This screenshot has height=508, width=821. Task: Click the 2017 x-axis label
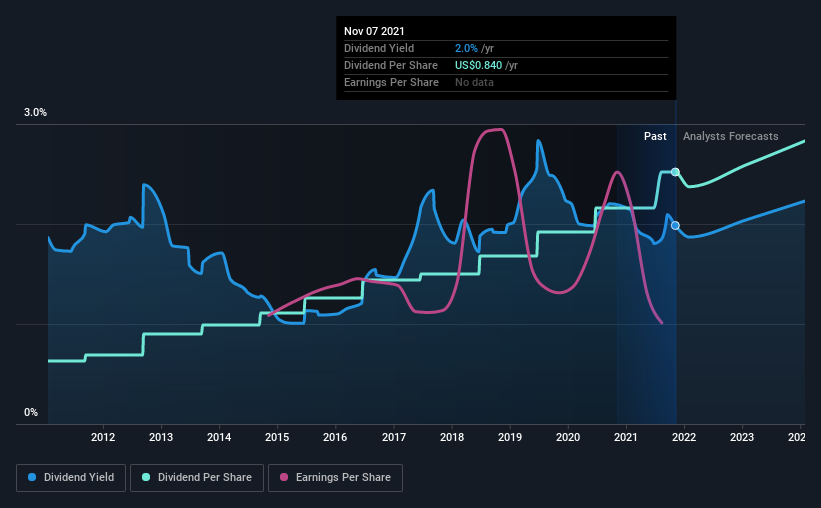[x=394, y=437]
